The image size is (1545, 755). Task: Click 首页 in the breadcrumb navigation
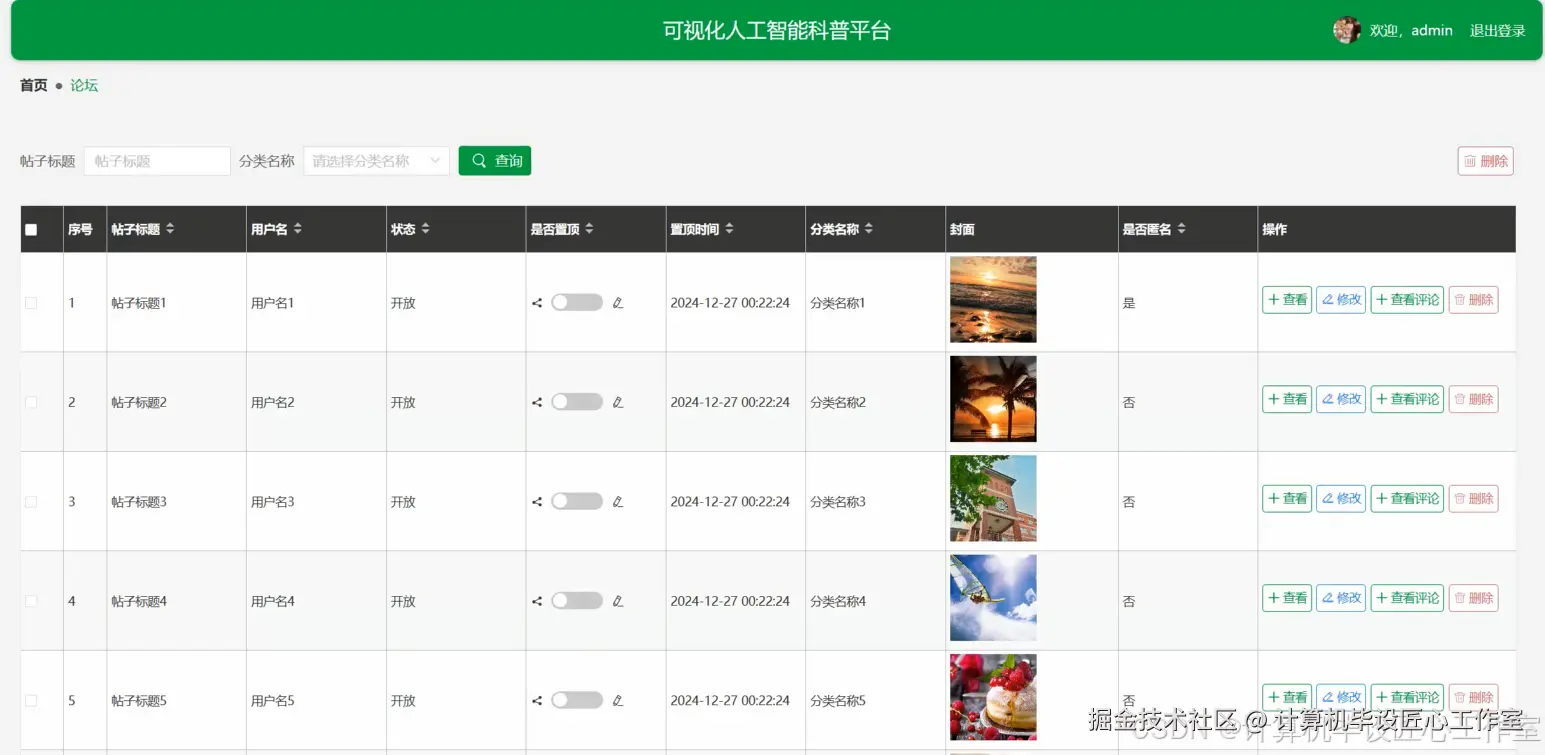click(x=31, y=85)
